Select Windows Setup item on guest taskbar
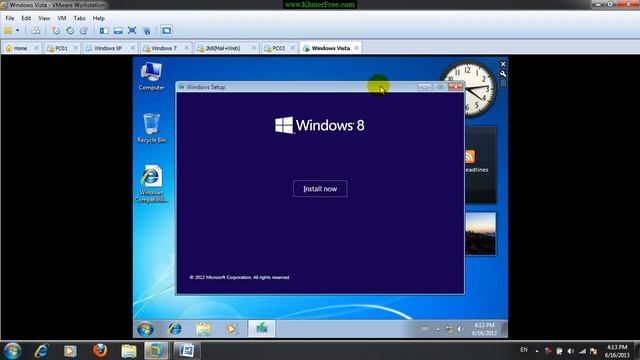The width and height of the screenshot is (640, 360). tap(262, 329)
